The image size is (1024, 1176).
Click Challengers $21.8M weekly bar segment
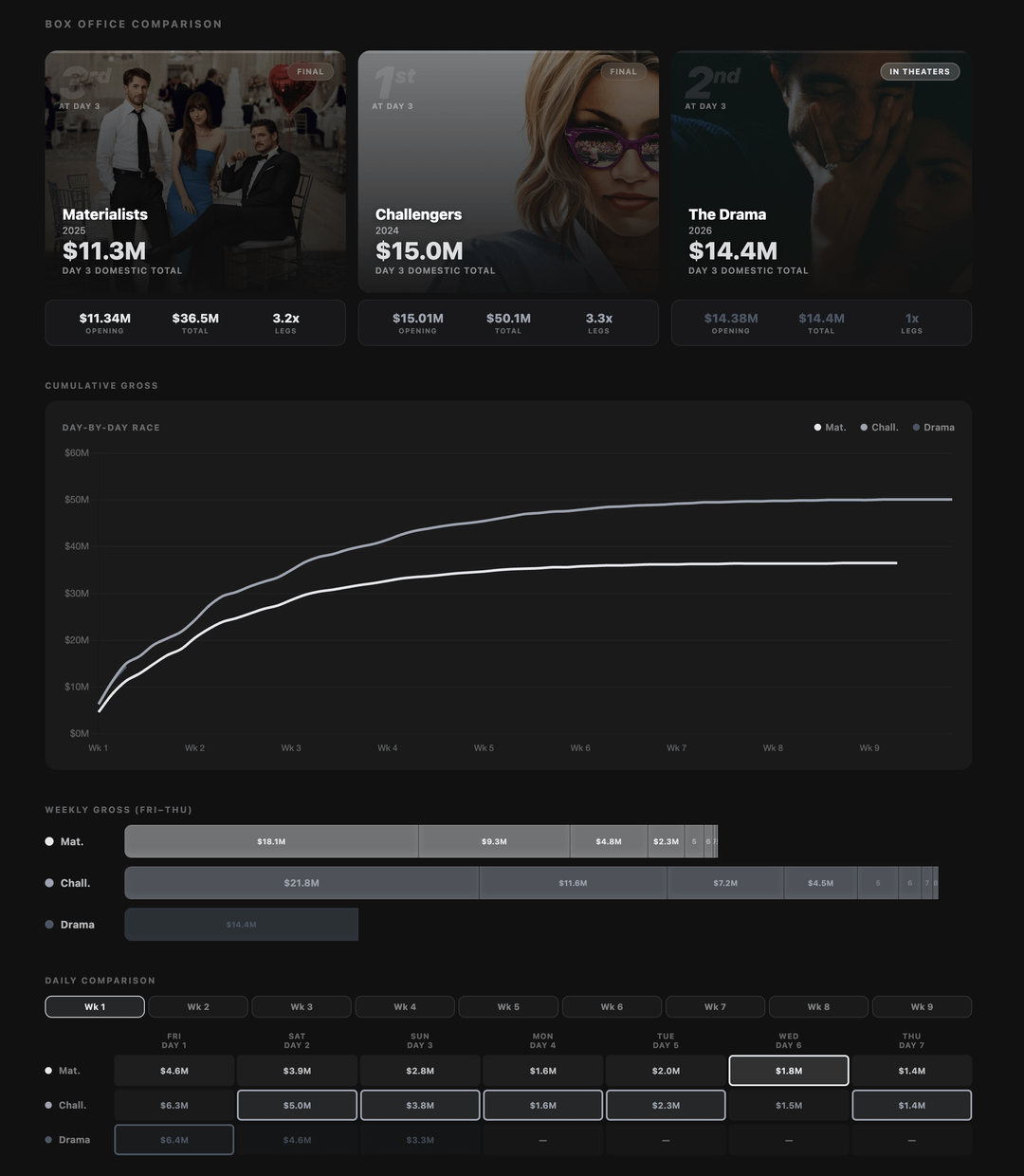click(302, 883)
